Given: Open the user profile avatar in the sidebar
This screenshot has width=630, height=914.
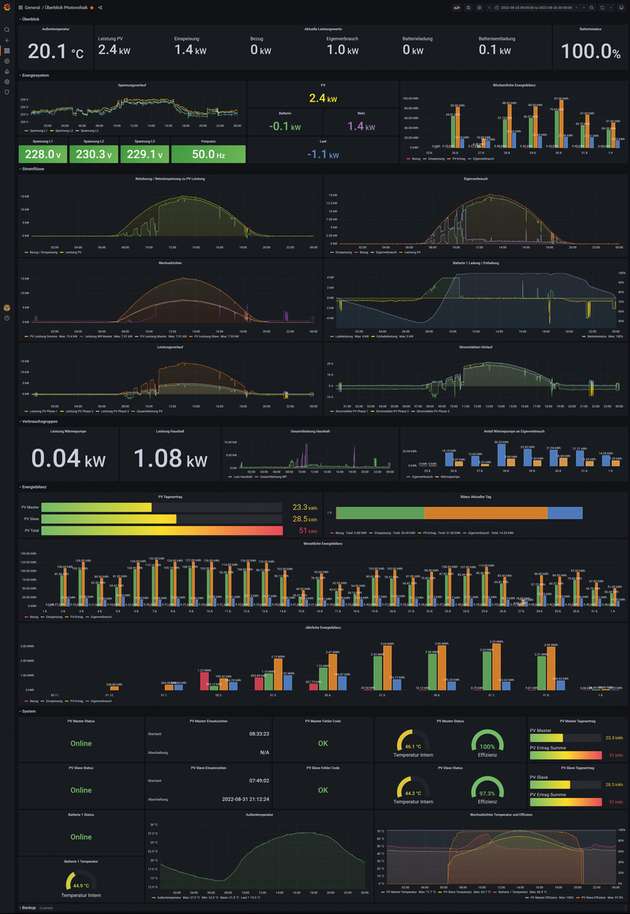Looking at the screenshot, I should pos(7,307).
